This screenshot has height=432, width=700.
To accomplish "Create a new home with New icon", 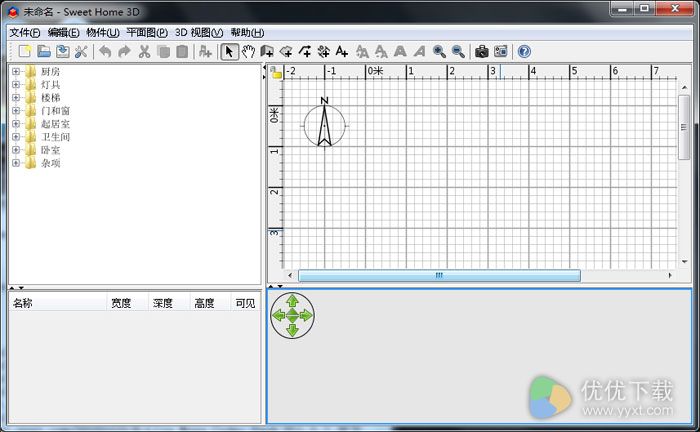I will pos(25,52).
